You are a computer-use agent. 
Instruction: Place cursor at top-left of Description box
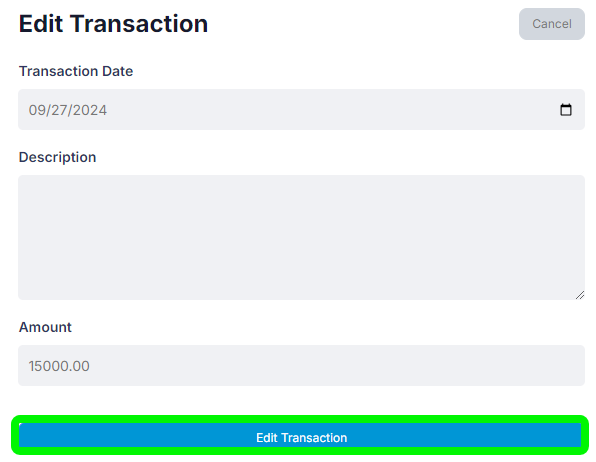point(25,182)
